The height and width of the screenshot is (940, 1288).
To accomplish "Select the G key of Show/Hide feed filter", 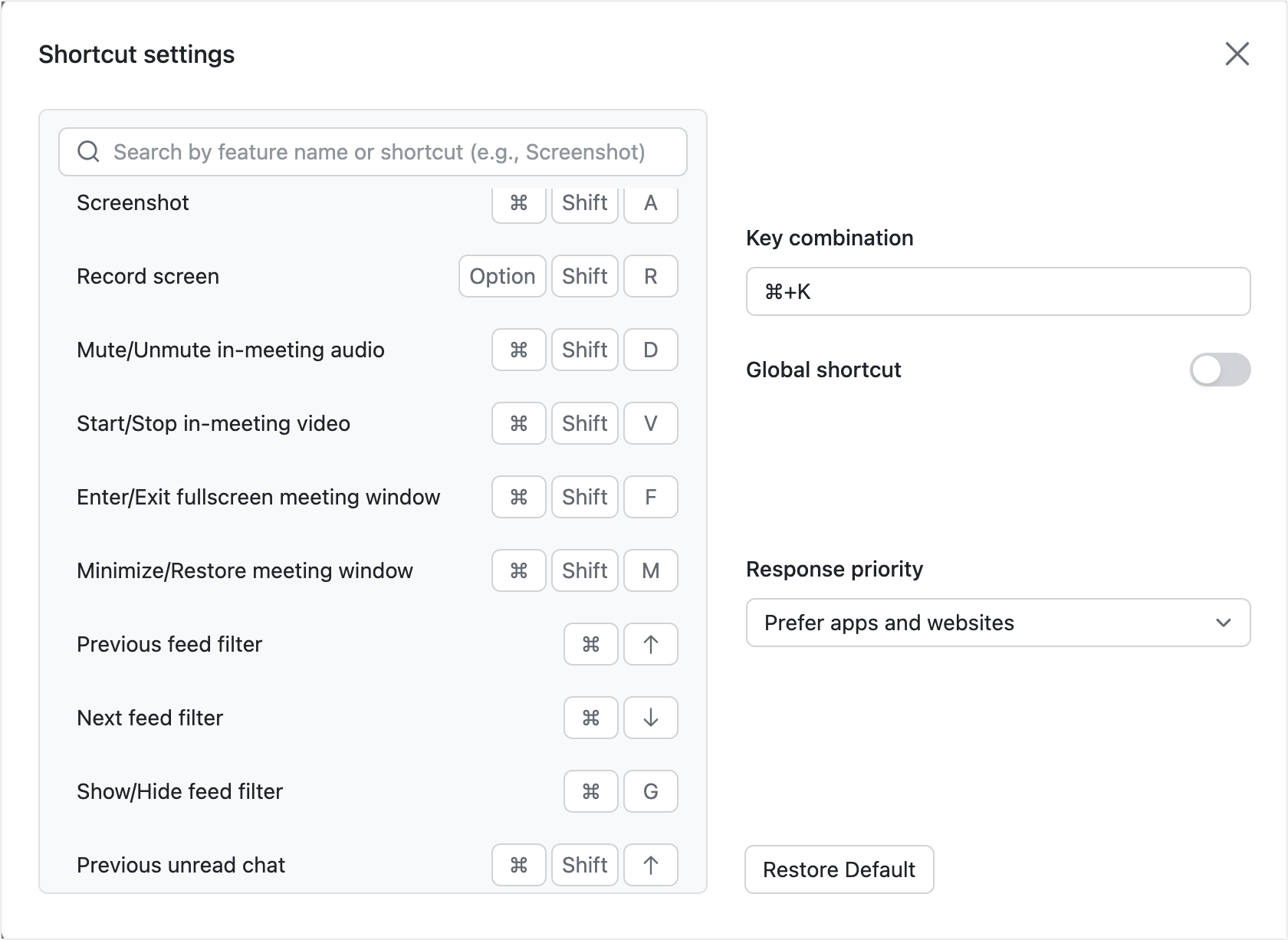I will [x=650, y=791].
